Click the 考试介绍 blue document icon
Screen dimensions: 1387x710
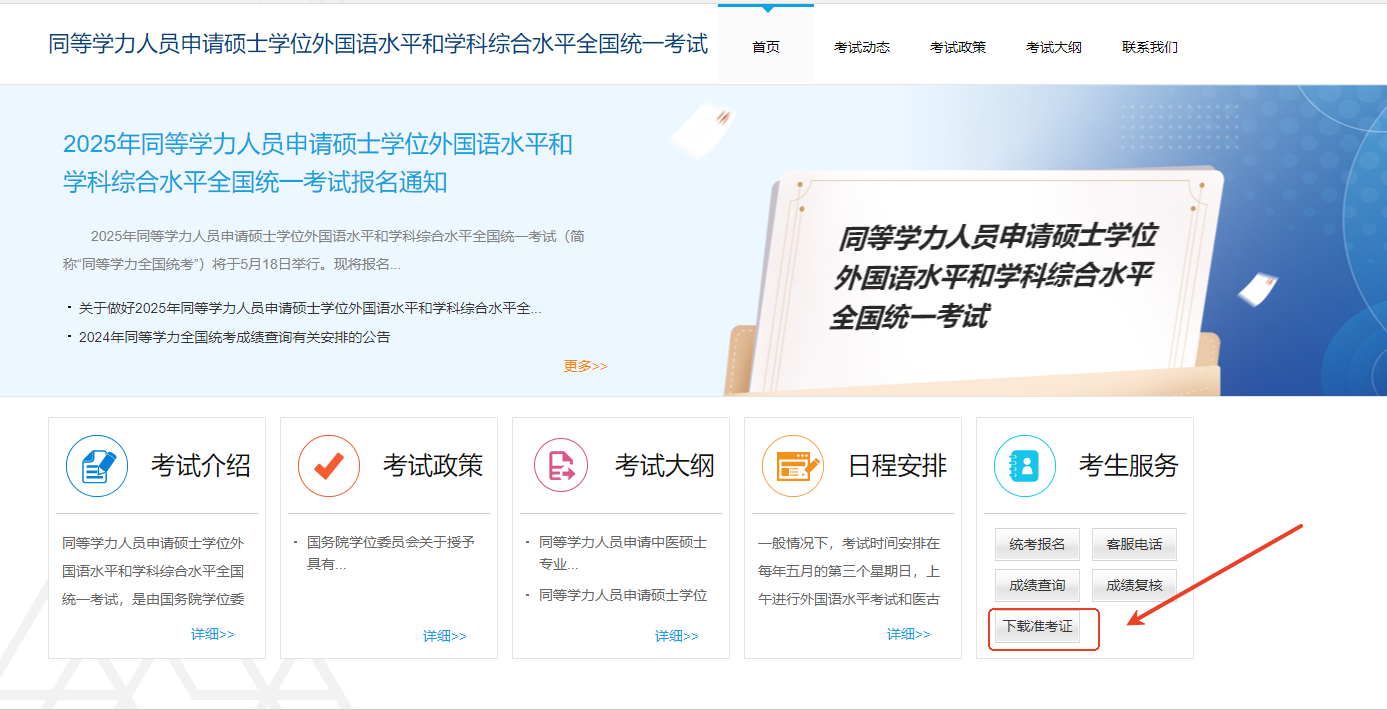[97, 466]
